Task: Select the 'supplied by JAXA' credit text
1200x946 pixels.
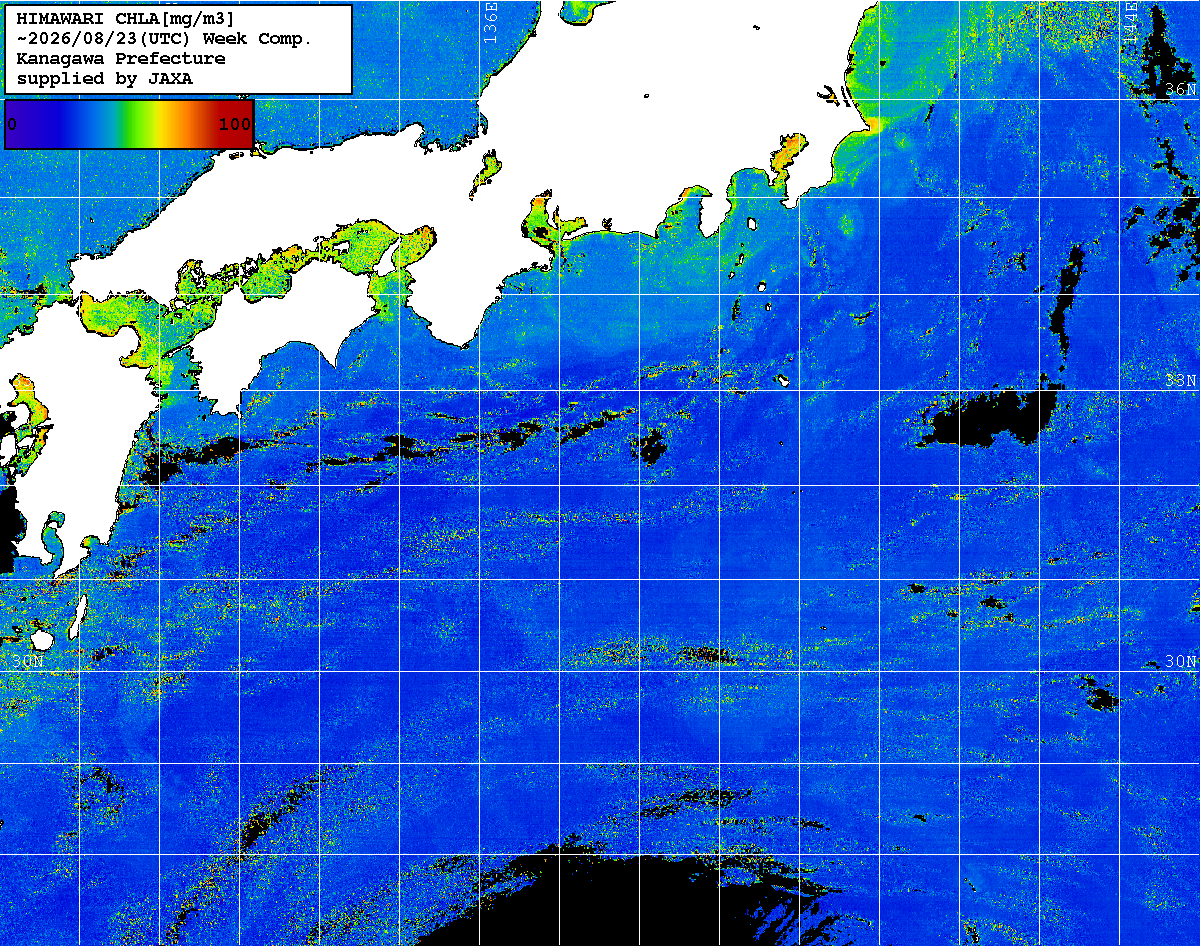Action: (104, 78)
